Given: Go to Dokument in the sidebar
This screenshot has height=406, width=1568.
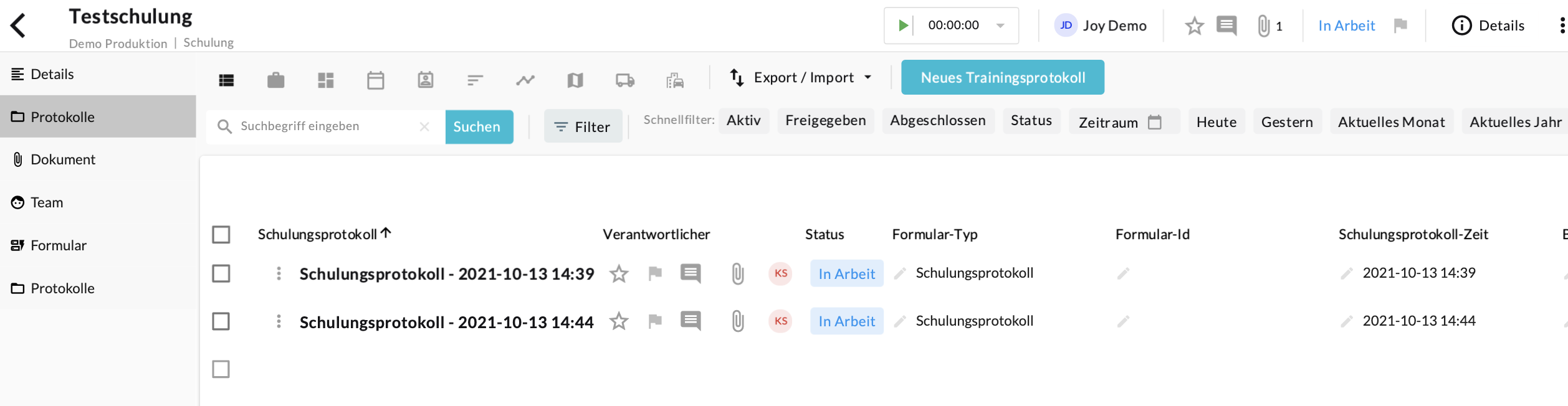Looking at the screenshot, I should pos(62,159).
